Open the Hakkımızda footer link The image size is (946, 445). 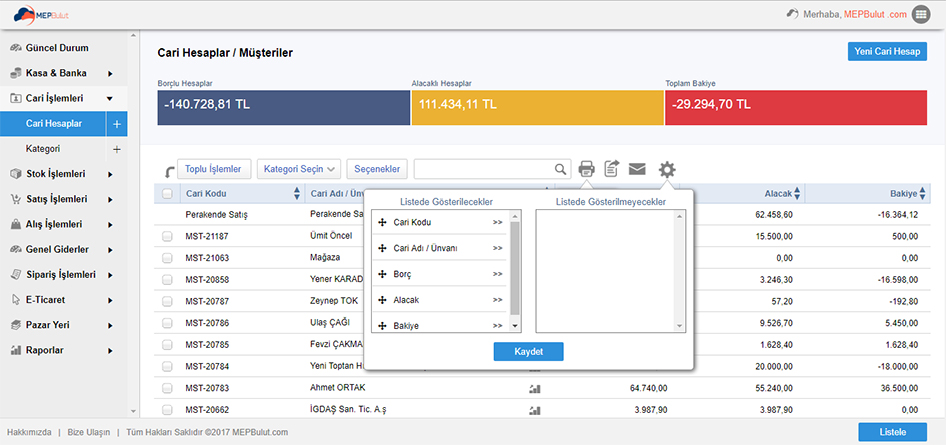click(x=28, y=432)
